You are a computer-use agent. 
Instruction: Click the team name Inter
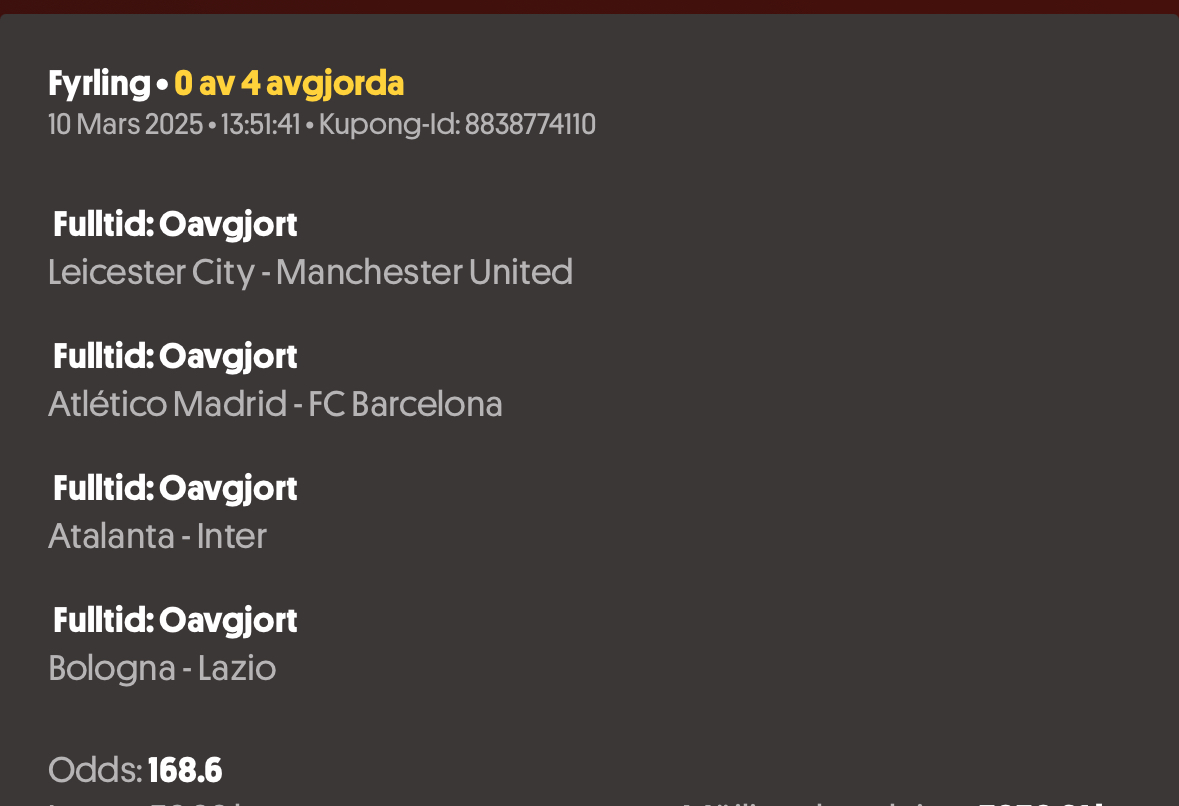[232, 536]
